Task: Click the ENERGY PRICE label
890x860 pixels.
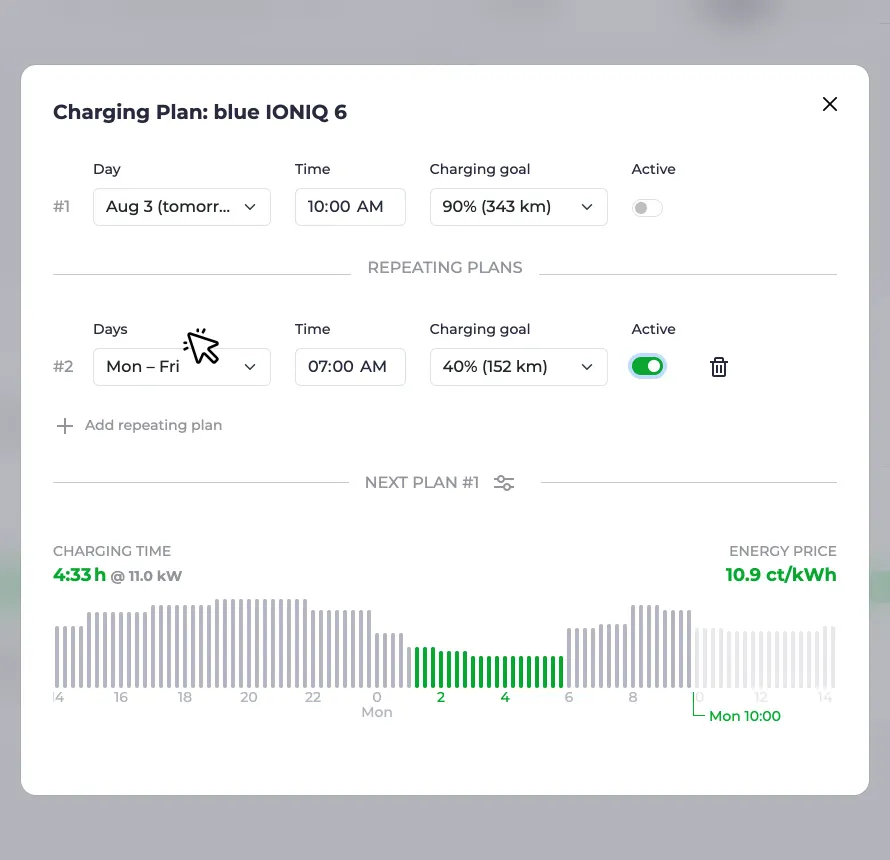Action: (x=783, y=551)
